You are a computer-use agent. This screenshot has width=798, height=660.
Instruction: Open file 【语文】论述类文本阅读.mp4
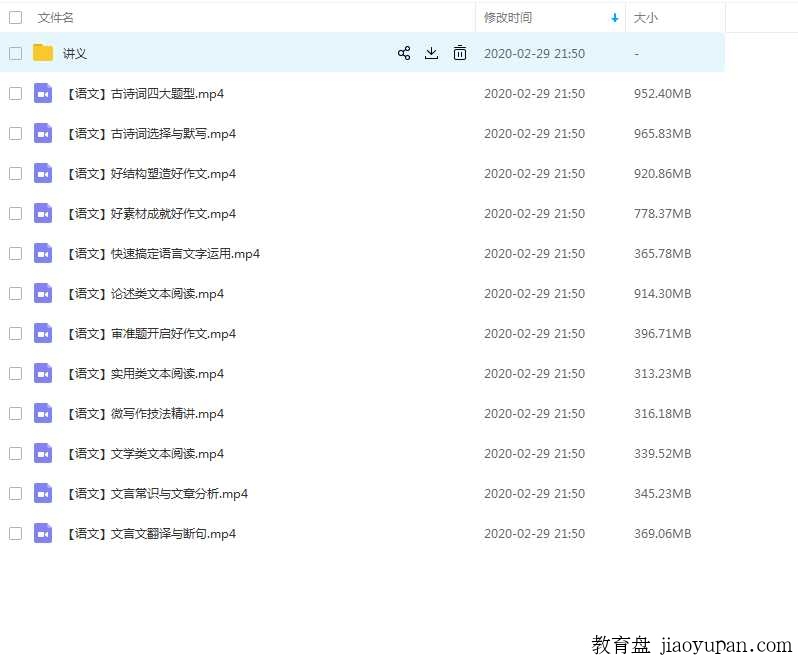pyautogui.click(x=145, y=294)
